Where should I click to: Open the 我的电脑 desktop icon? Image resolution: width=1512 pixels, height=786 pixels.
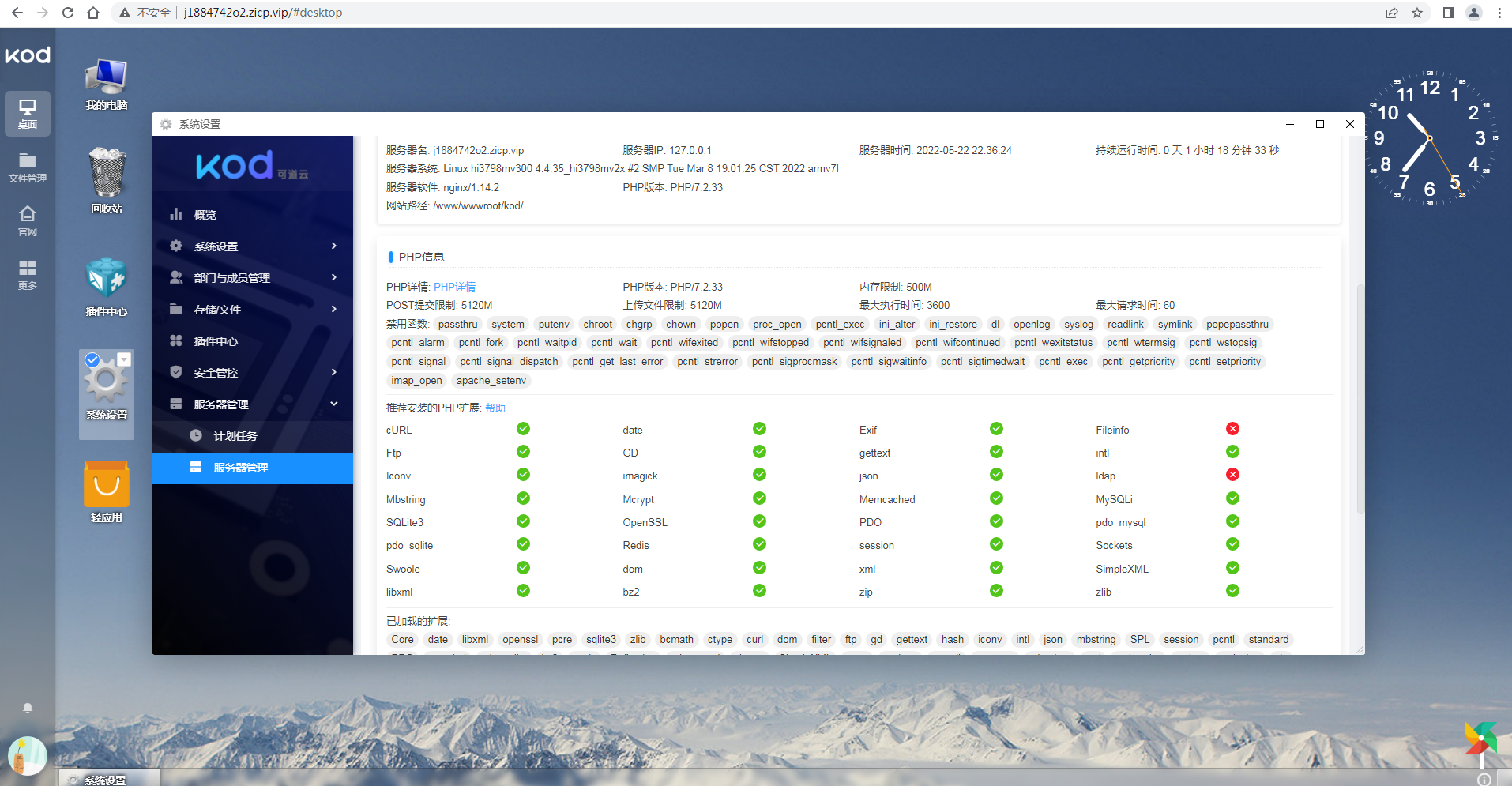[107, 84]
